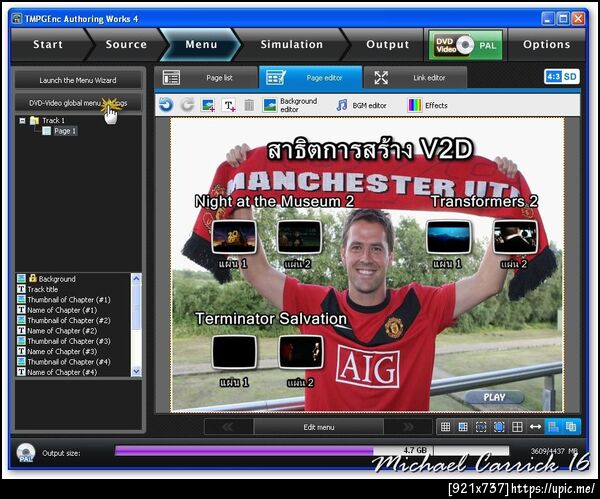Toggle the filled safe area icon
The width and height of the screenshot is (600, 499).
[499, 427]
